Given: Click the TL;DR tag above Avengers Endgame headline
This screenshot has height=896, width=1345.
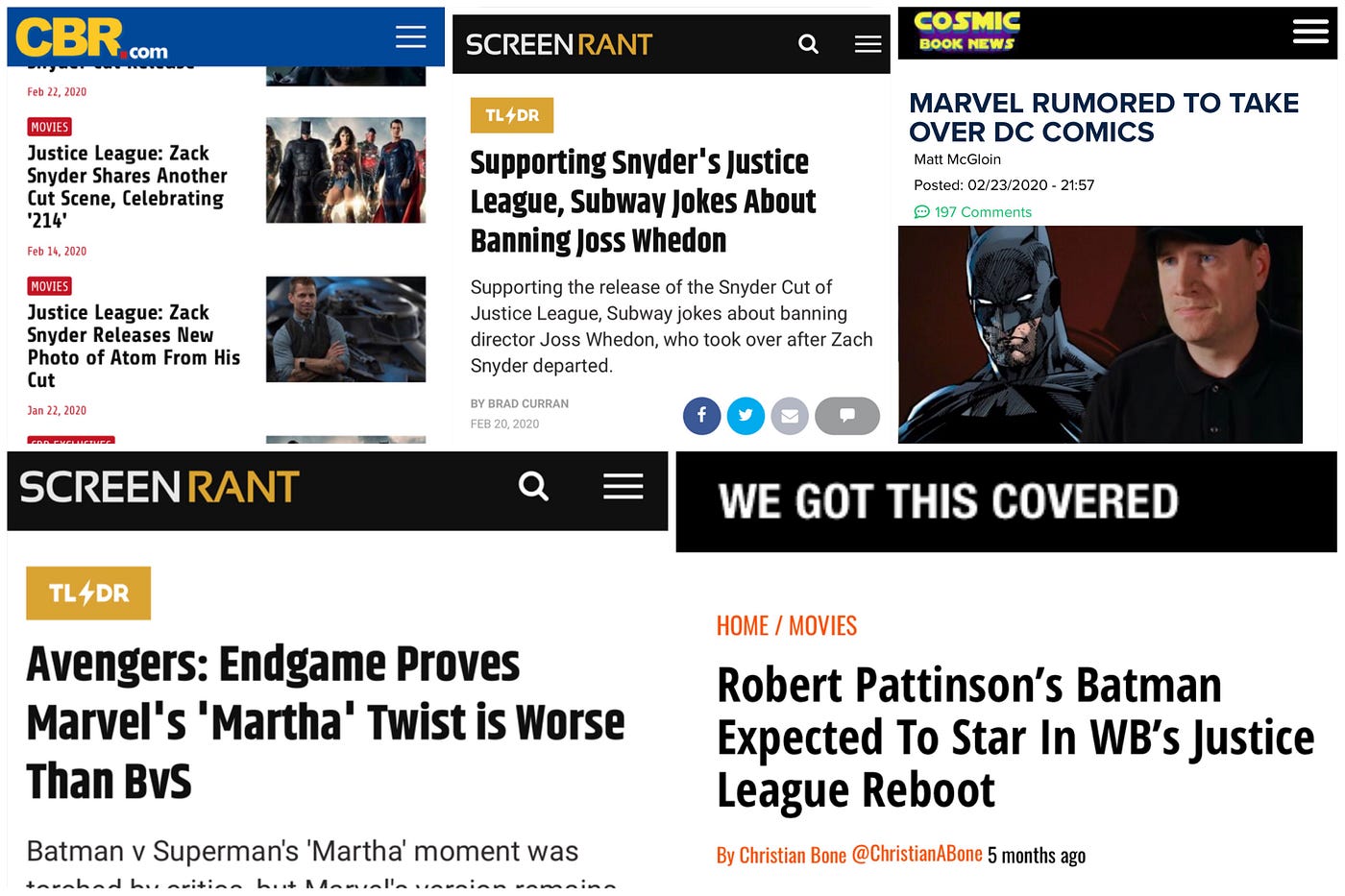Looking at the screenshot, I should click(88, 593).
